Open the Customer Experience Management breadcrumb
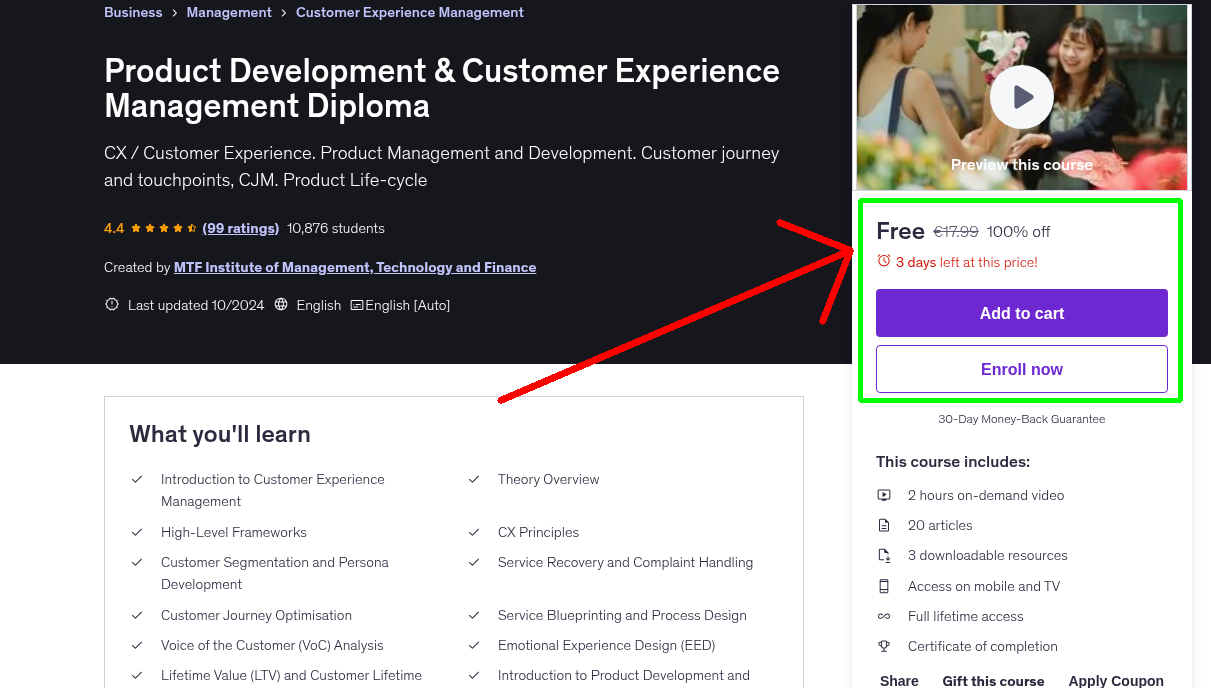Screen dimensions: 1211x688 [x=409, y=12]
